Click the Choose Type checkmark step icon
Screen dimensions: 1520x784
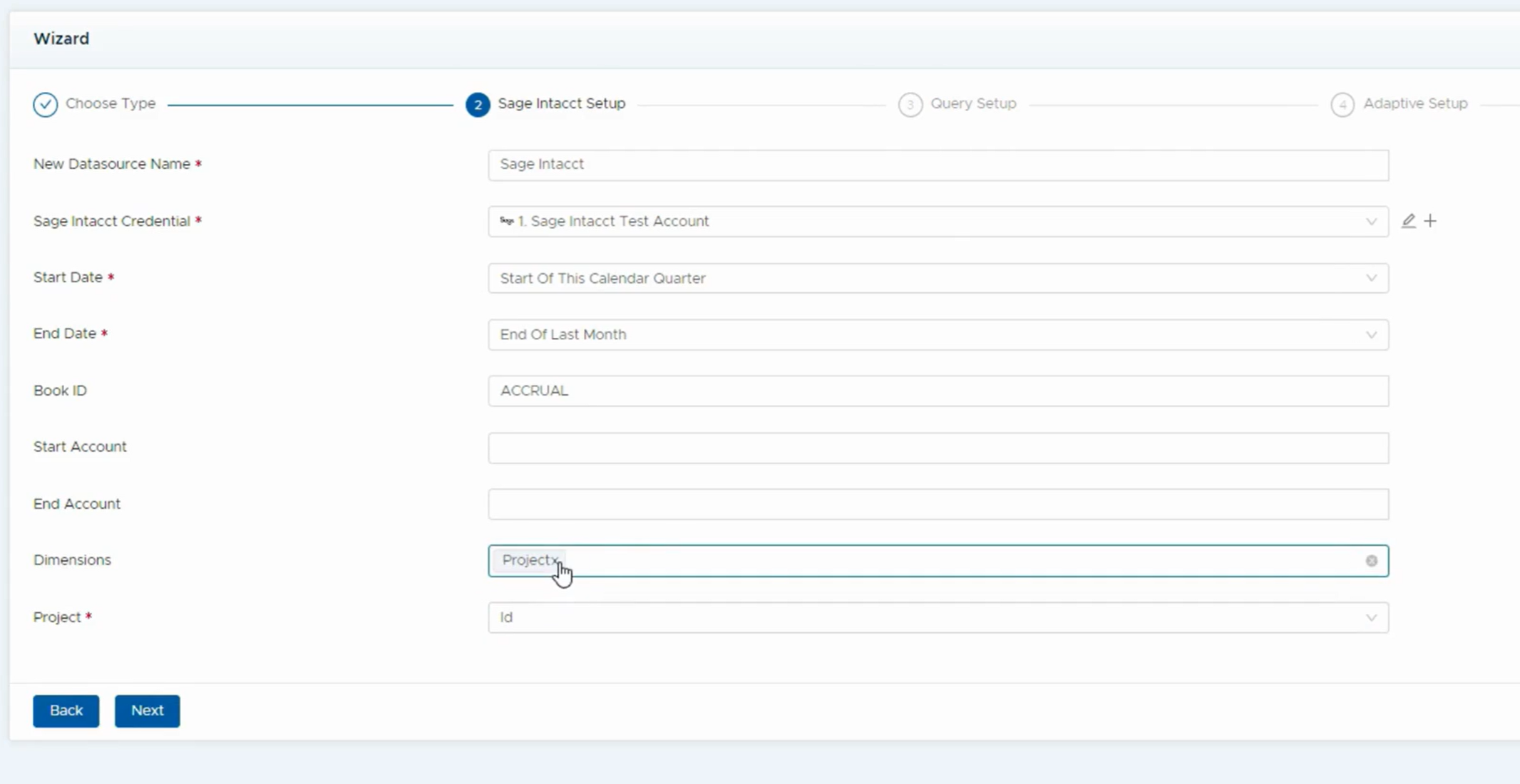(45, 104)
